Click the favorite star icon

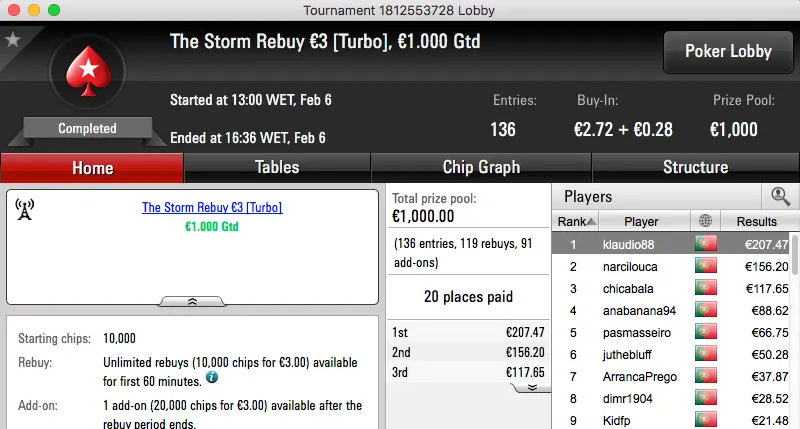coord(13,40)
